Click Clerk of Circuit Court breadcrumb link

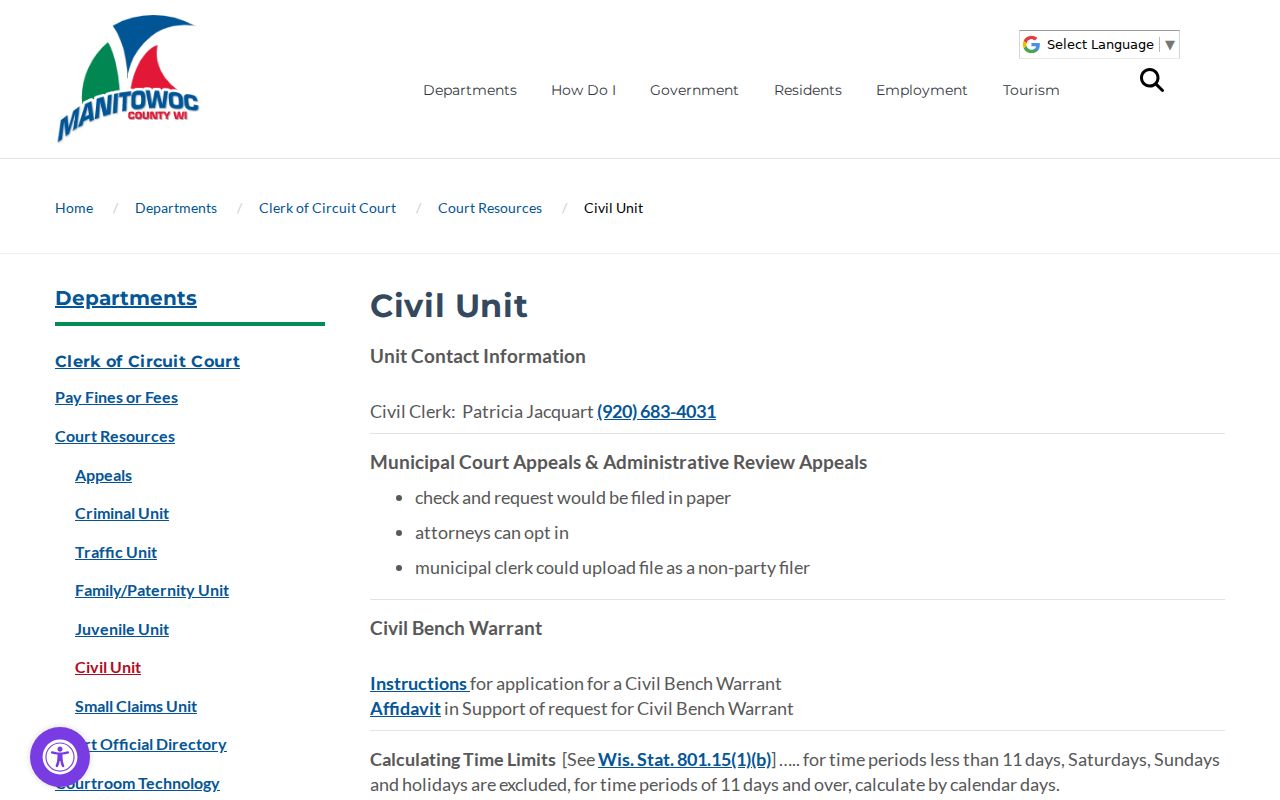(327, 208)
